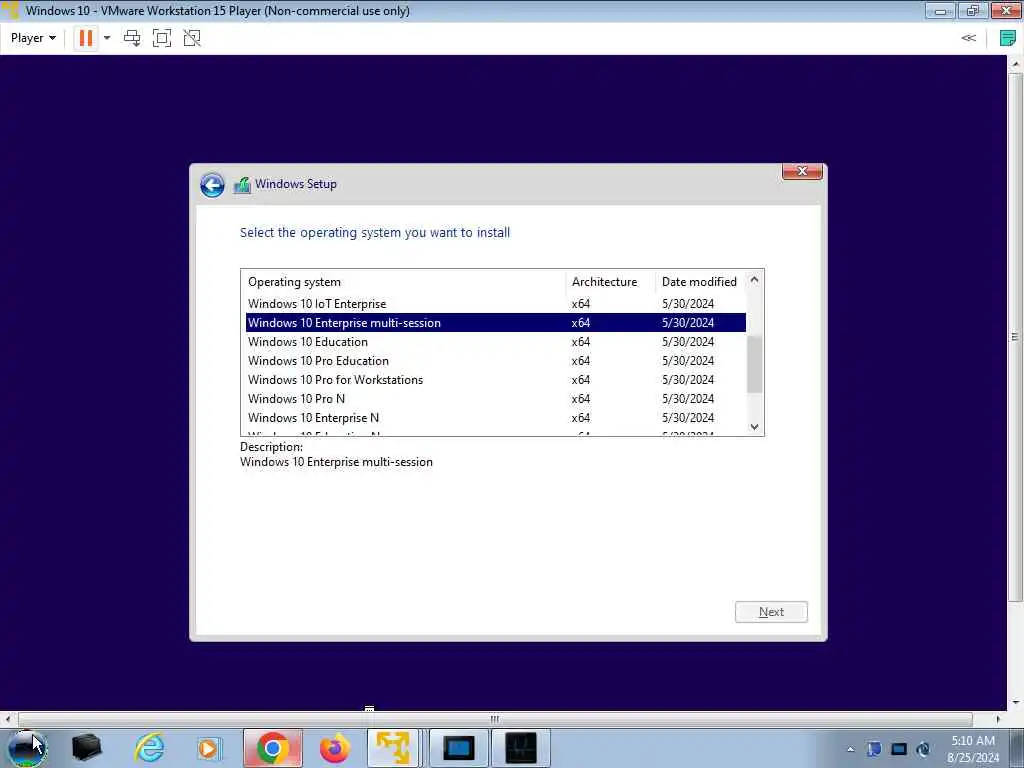Select Windows 10 Education

click(x=496, y=342)
